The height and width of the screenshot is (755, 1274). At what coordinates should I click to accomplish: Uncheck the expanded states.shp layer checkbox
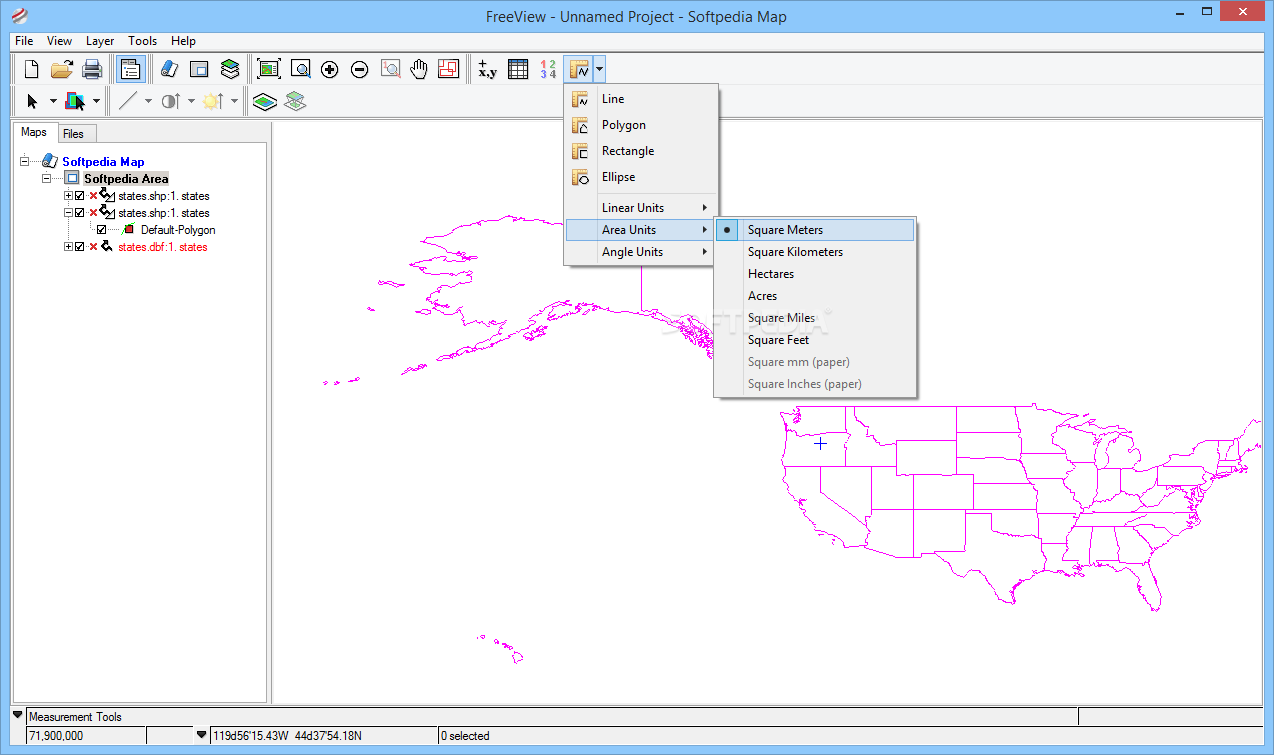[80, 213]
